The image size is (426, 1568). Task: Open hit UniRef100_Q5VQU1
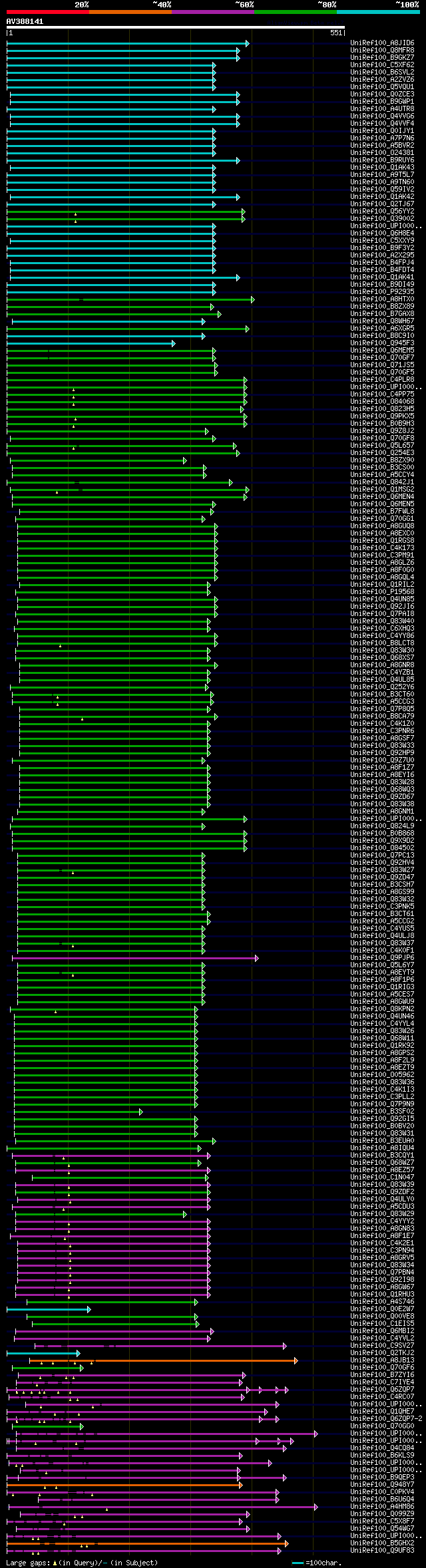[382, 87]
